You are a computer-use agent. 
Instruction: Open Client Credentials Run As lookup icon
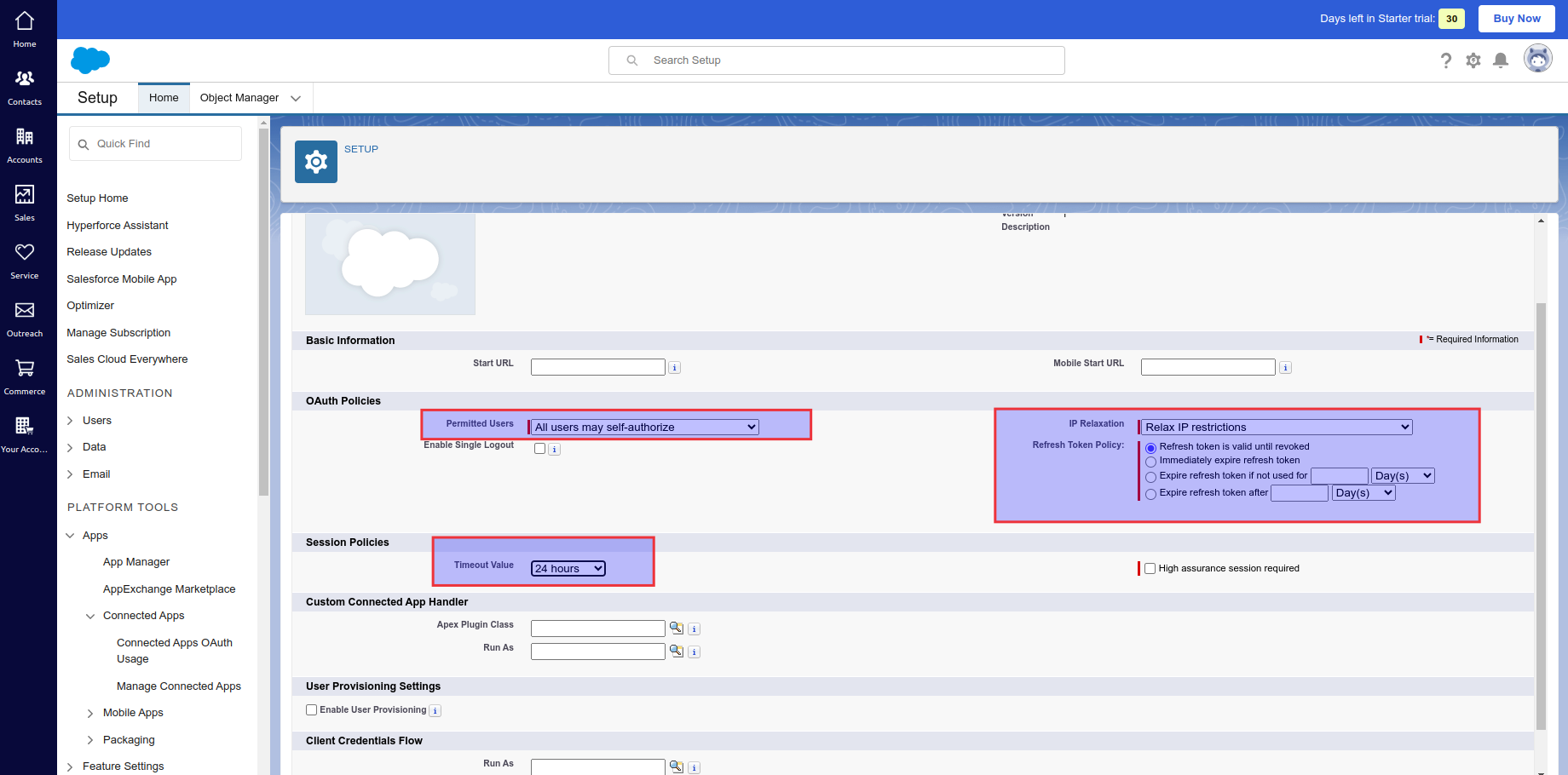click(x=677, y=766)
